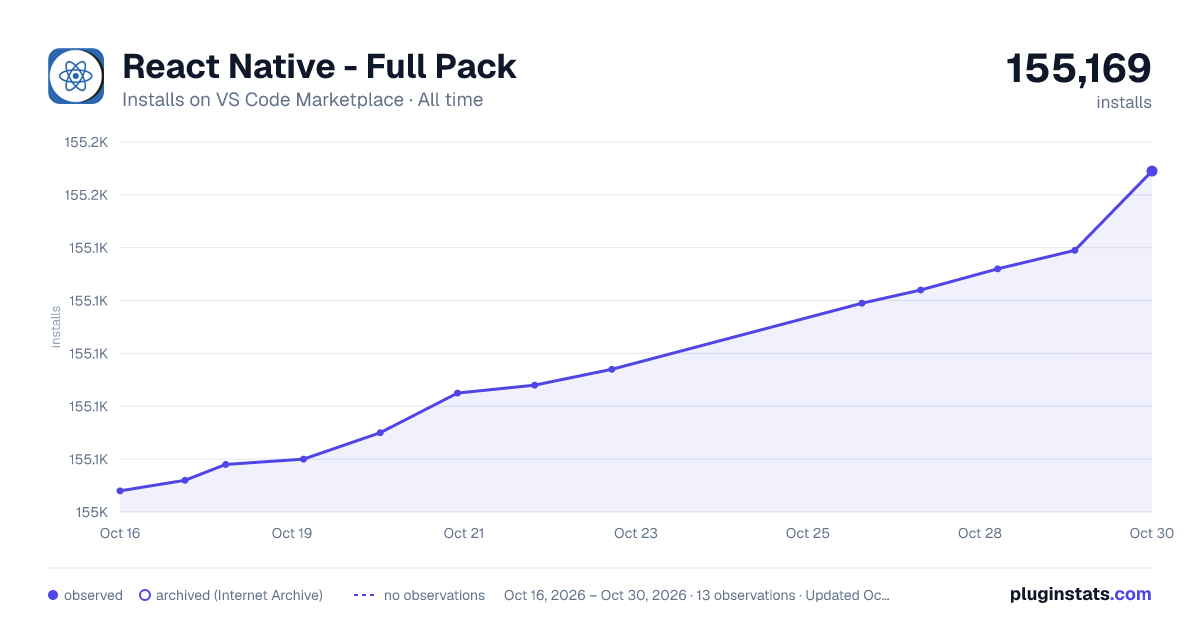Click the 'Oct 16, 2026 – Oct 30, 2026' date range text
Viewport: 1200px width, 630px height.
click(595, 595)
